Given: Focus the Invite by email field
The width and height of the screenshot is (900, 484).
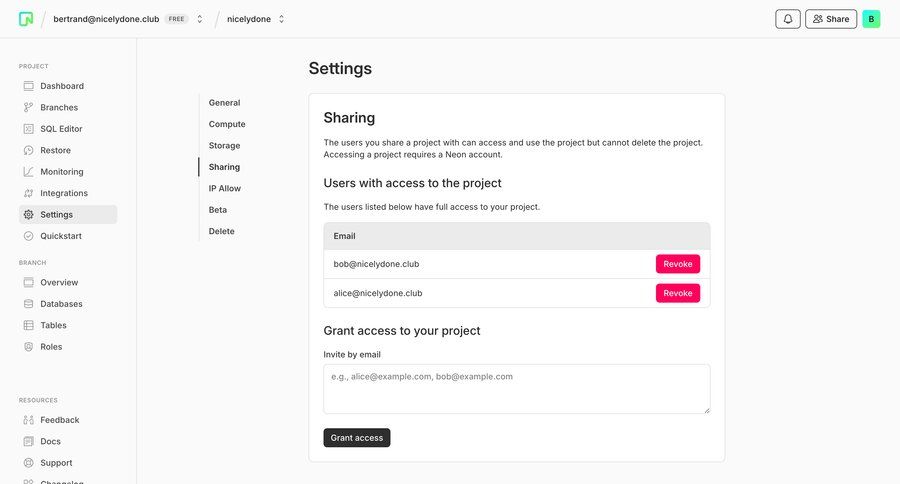Looking at the screenshot, I should (x=516, y=388).
